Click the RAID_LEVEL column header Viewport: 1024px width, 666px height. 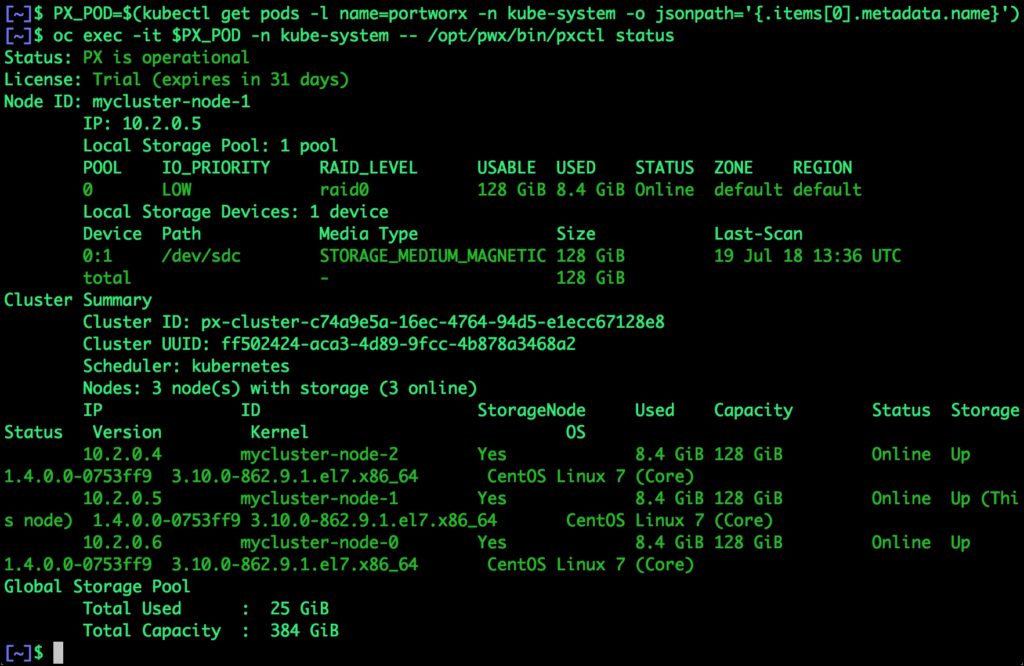[x=368, y=168]
